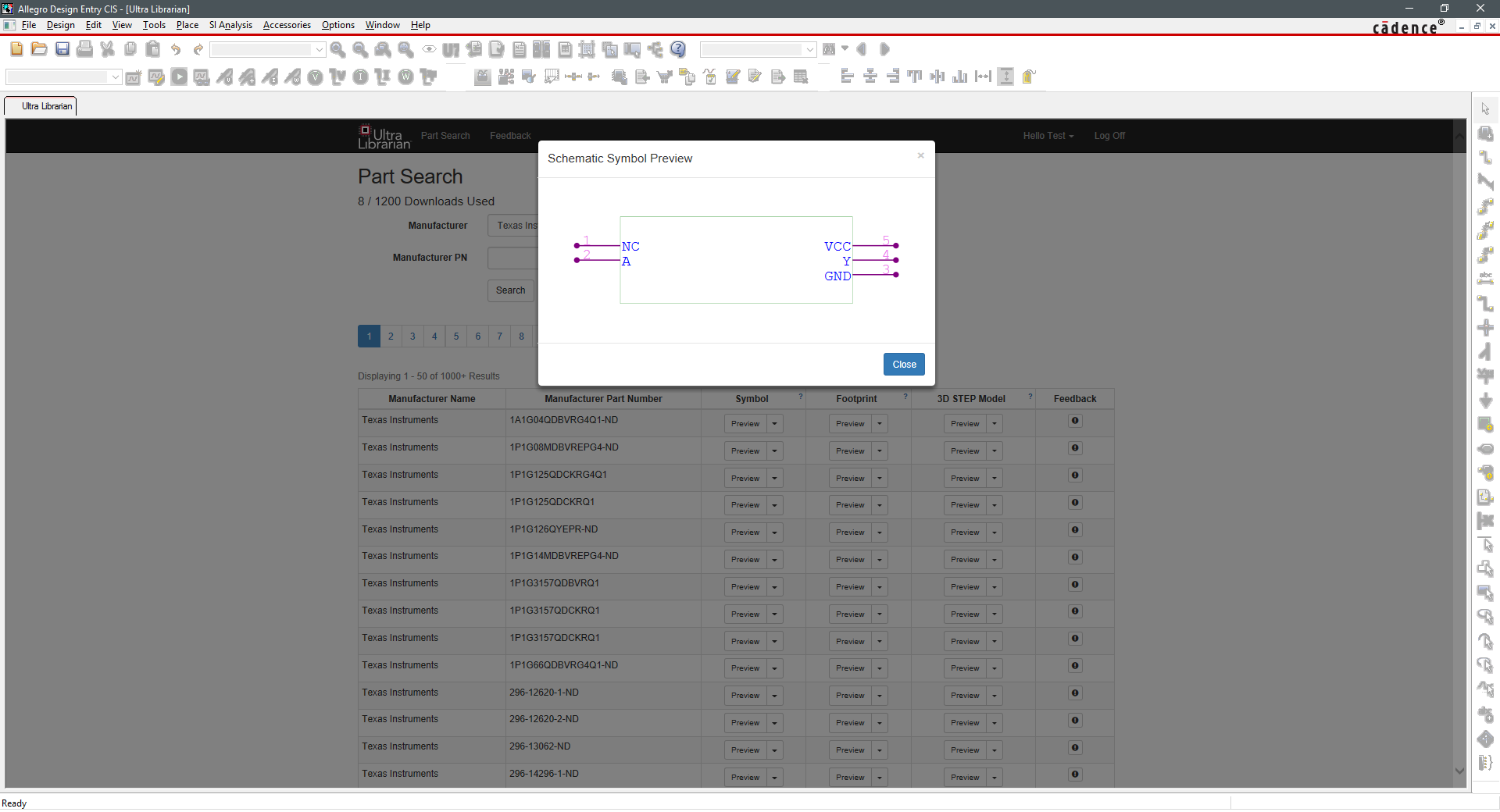Image resolution: width=1500 pixels, height=812 pixels.
Task: Open the Accessories menu
Action: tap(287, 25)
